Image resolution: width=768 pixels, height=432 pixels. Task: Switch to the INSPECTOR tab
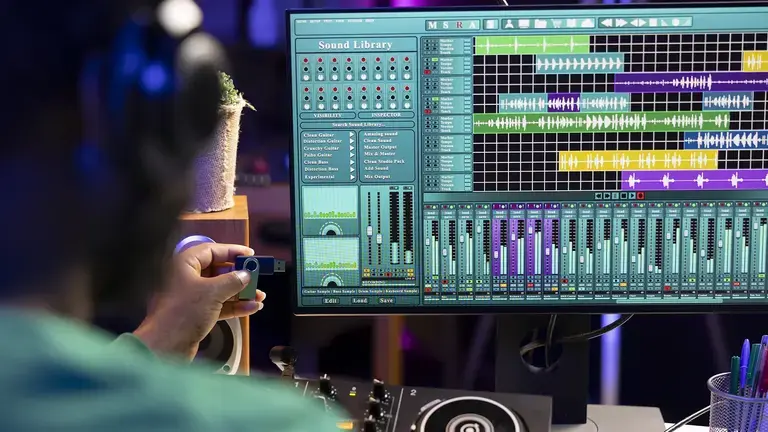click(386, 116)
